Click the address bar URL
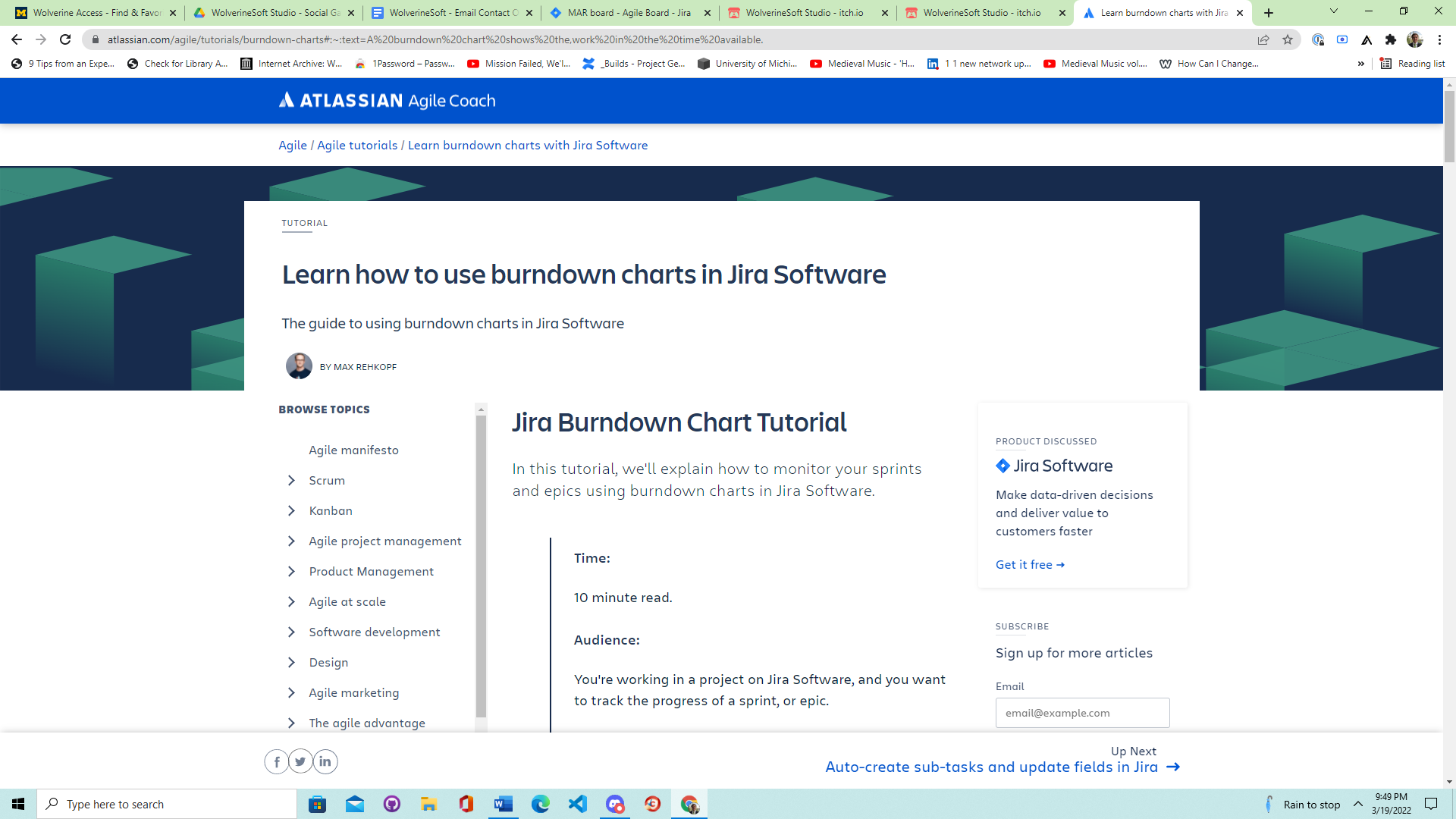The width and height of the screenshot is (1456, 819). click(435, 39)
